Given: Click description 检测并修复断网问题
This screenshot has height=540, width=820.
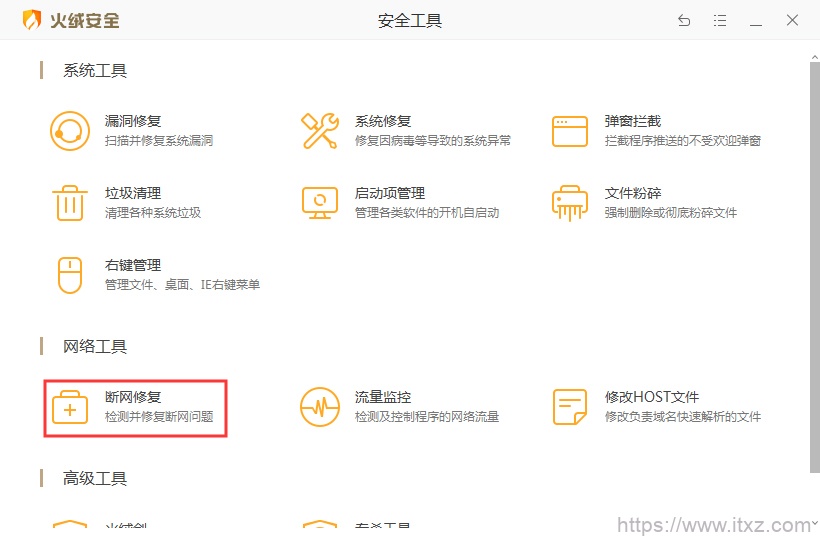Looking at the screenshot, I should pyautogui.click(x=159, y=417).
